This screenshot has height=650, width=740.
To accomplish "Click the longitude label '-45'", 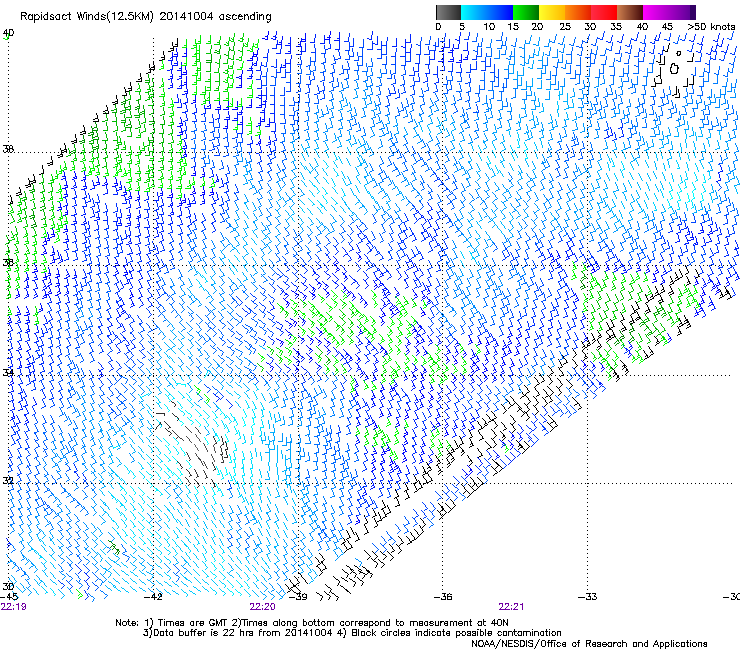I will pos(9,597).
